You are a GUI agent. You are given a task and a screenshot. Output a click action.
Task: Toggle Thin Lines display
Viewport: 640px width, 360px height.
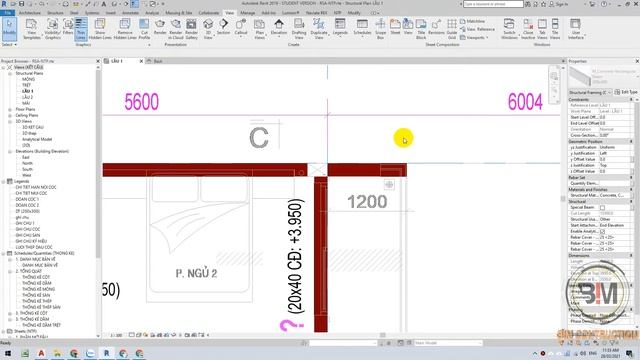81,29
